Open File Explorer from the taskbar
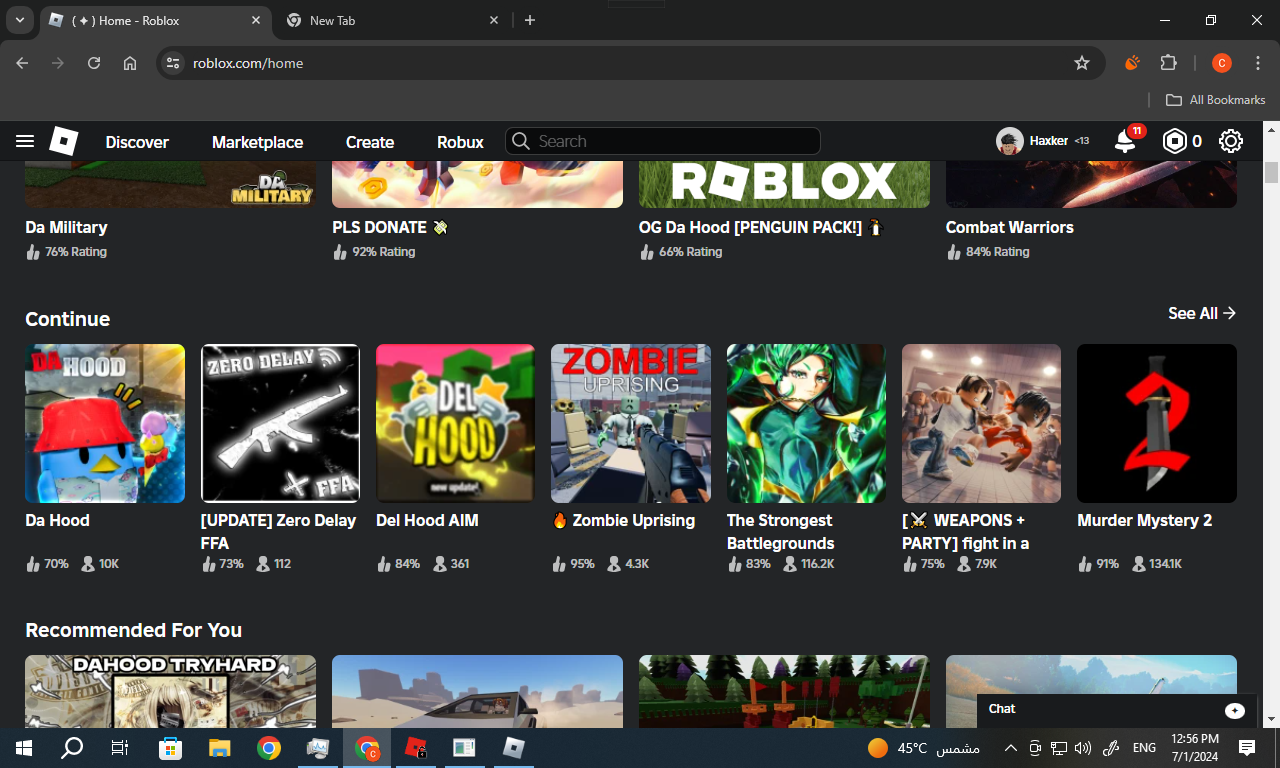1280x768 pixels. click(x=219, y=747)
